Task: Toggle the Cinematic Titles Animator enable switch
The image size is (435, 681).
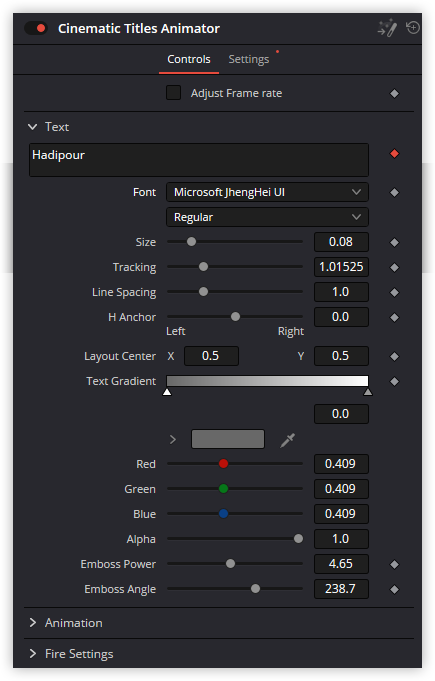Action: [x=36, y=28]
